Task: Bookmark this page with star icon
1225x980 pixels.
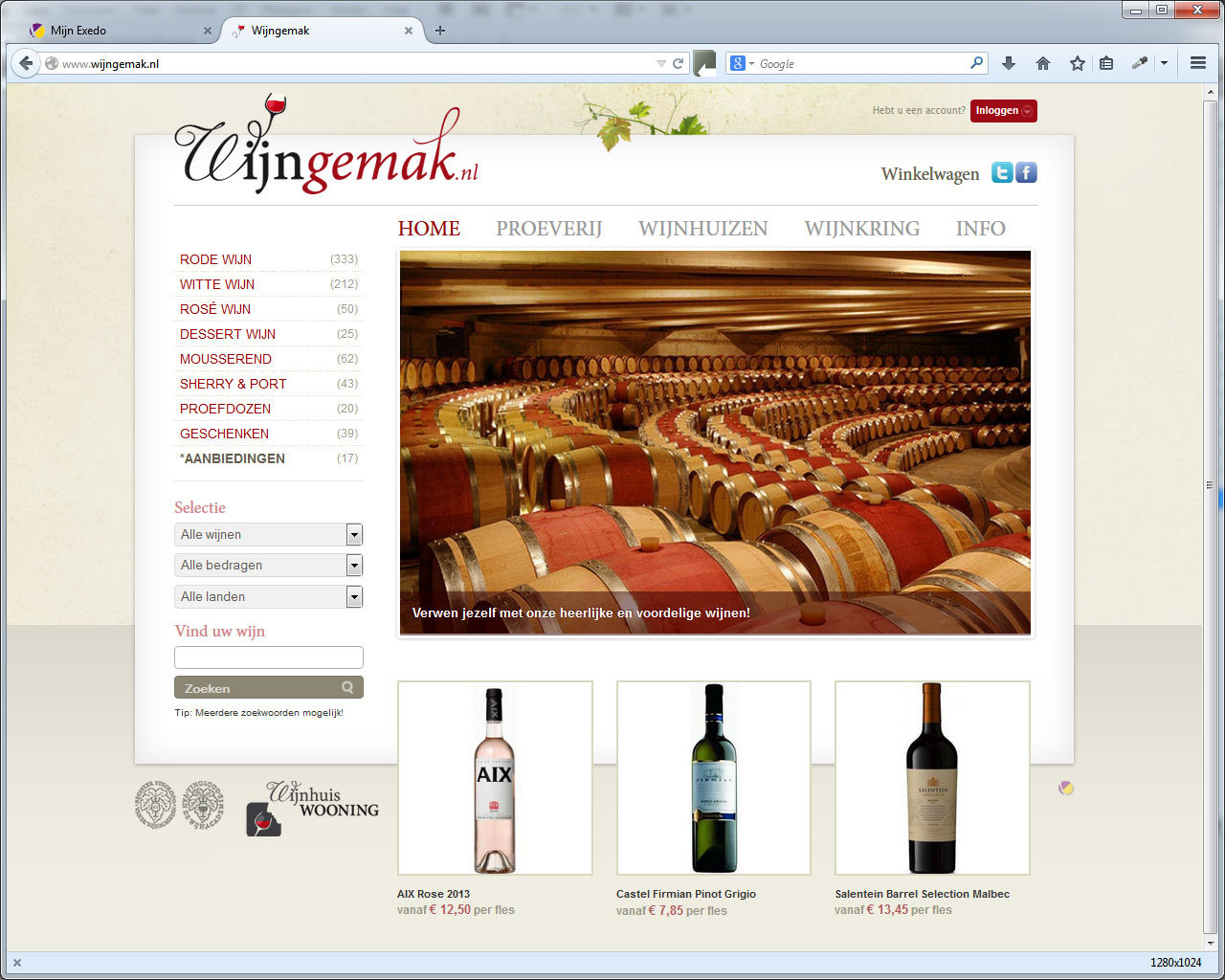Action: (x=1078, y=63)
